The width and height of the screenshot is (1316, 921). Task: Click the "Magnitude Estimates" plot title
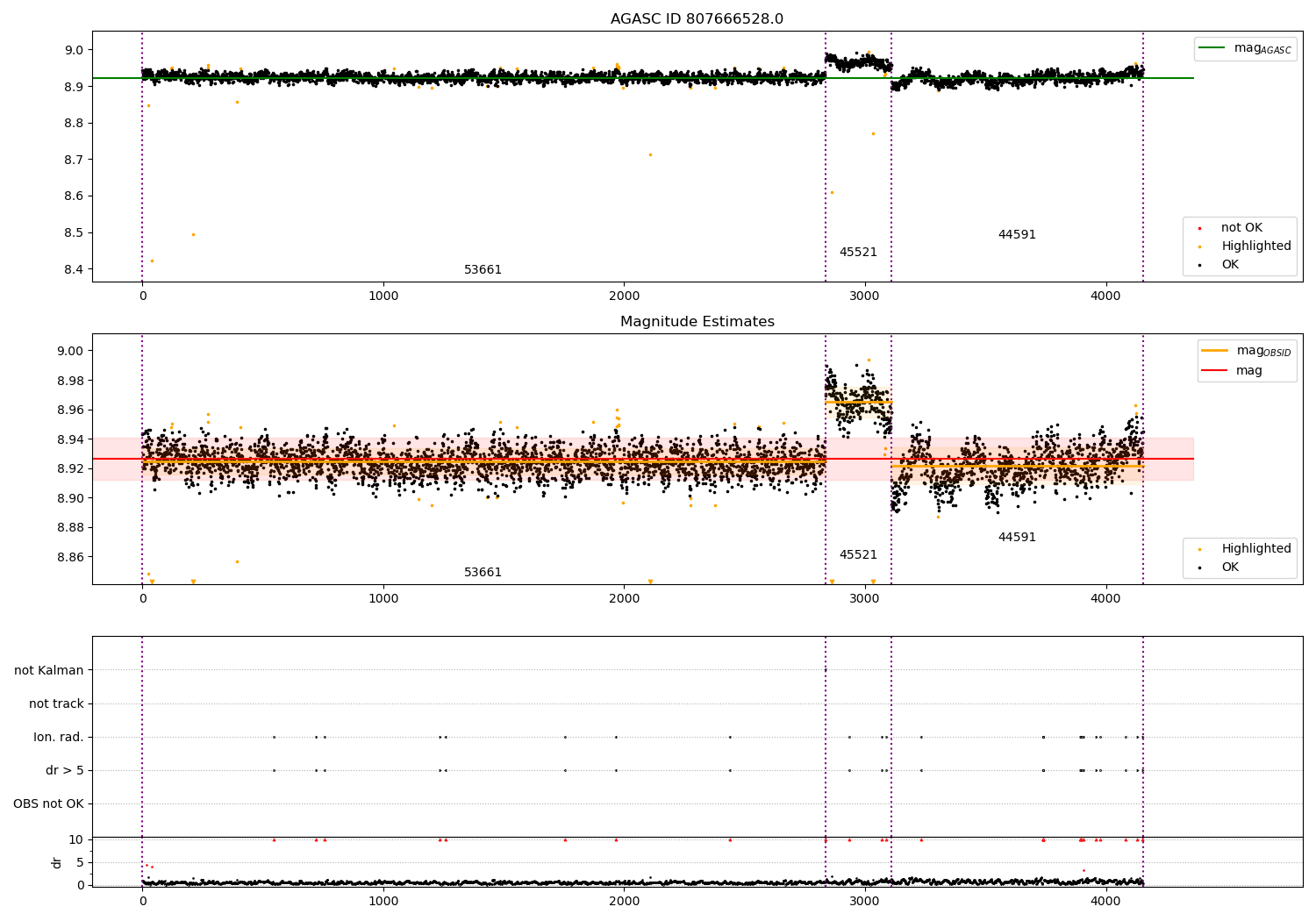pos(697,322)
